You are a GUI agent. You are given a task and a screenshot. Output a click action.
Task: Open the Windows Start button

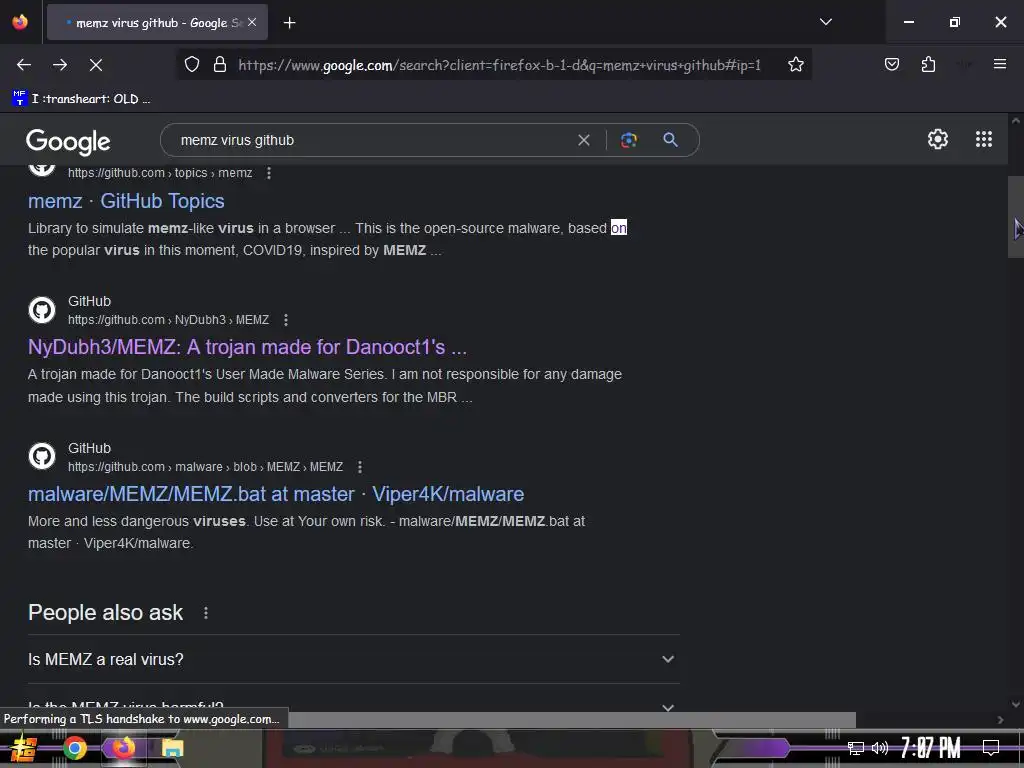click(25, 748)
